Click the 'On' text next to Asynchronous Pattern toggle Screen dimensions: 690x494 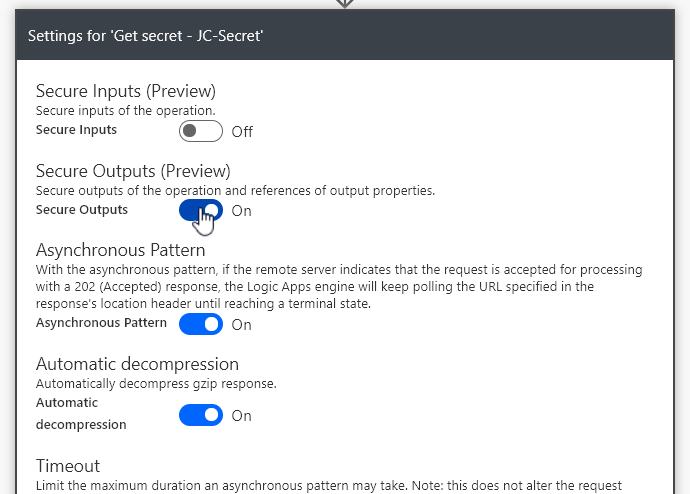(x=241, y=325)
